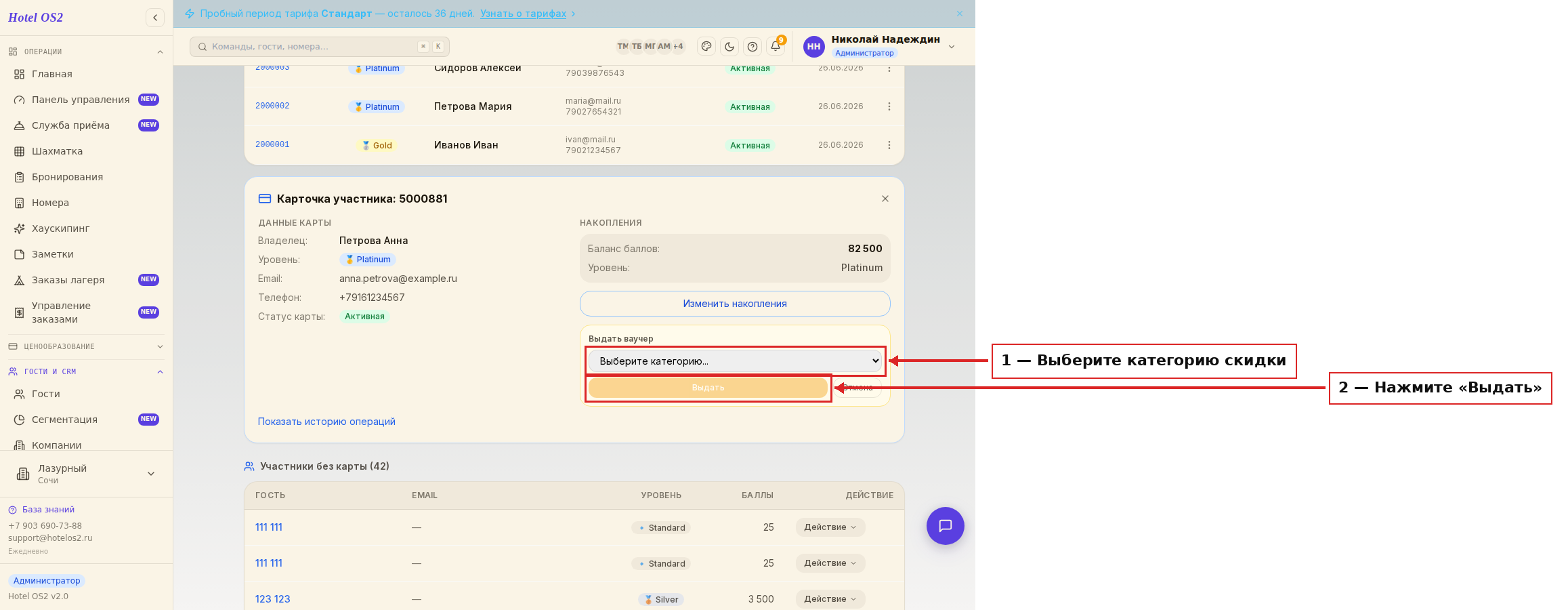The width and height of the screenshot is (1568, 610).
Task: Collapse the sidebar with the chevron button
Action: point(155,18)
